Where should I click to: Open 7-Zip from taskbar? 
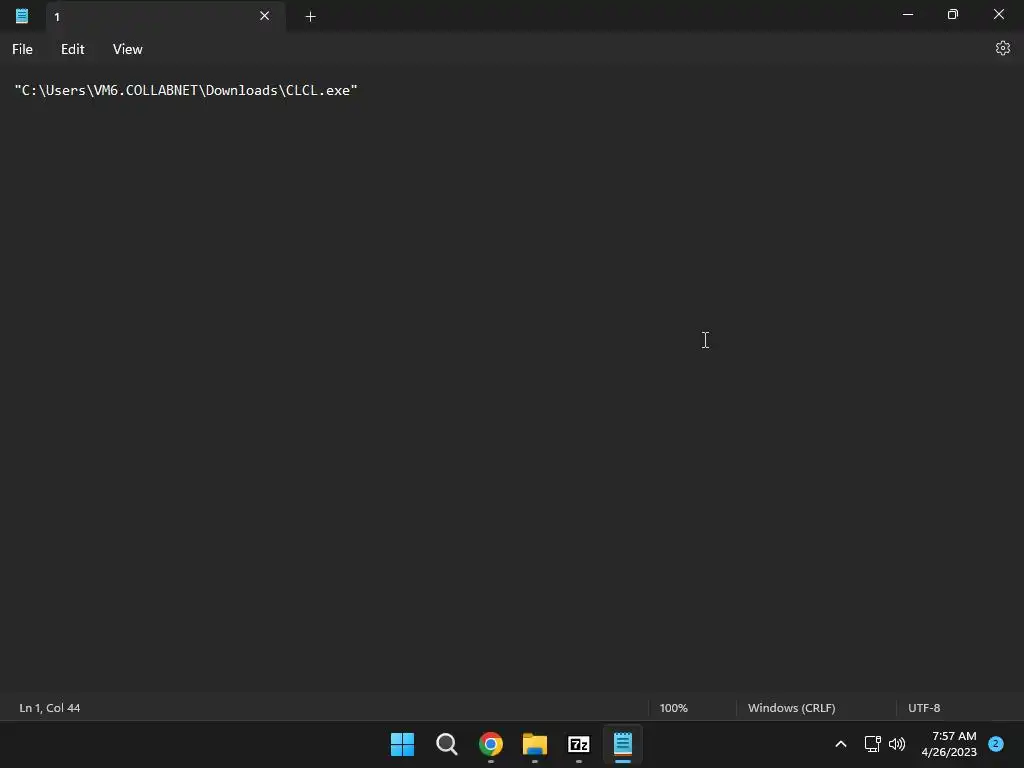579,744
